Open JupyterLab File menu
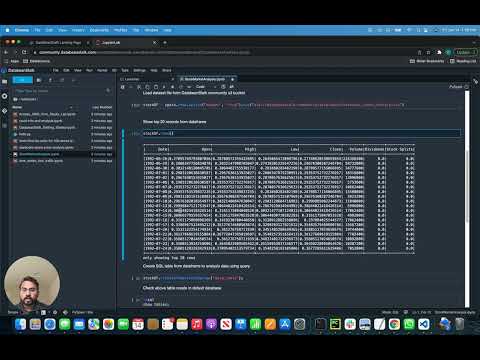This screenshot has height=360, width=480. pyautogui.click(x=56, y=70)
